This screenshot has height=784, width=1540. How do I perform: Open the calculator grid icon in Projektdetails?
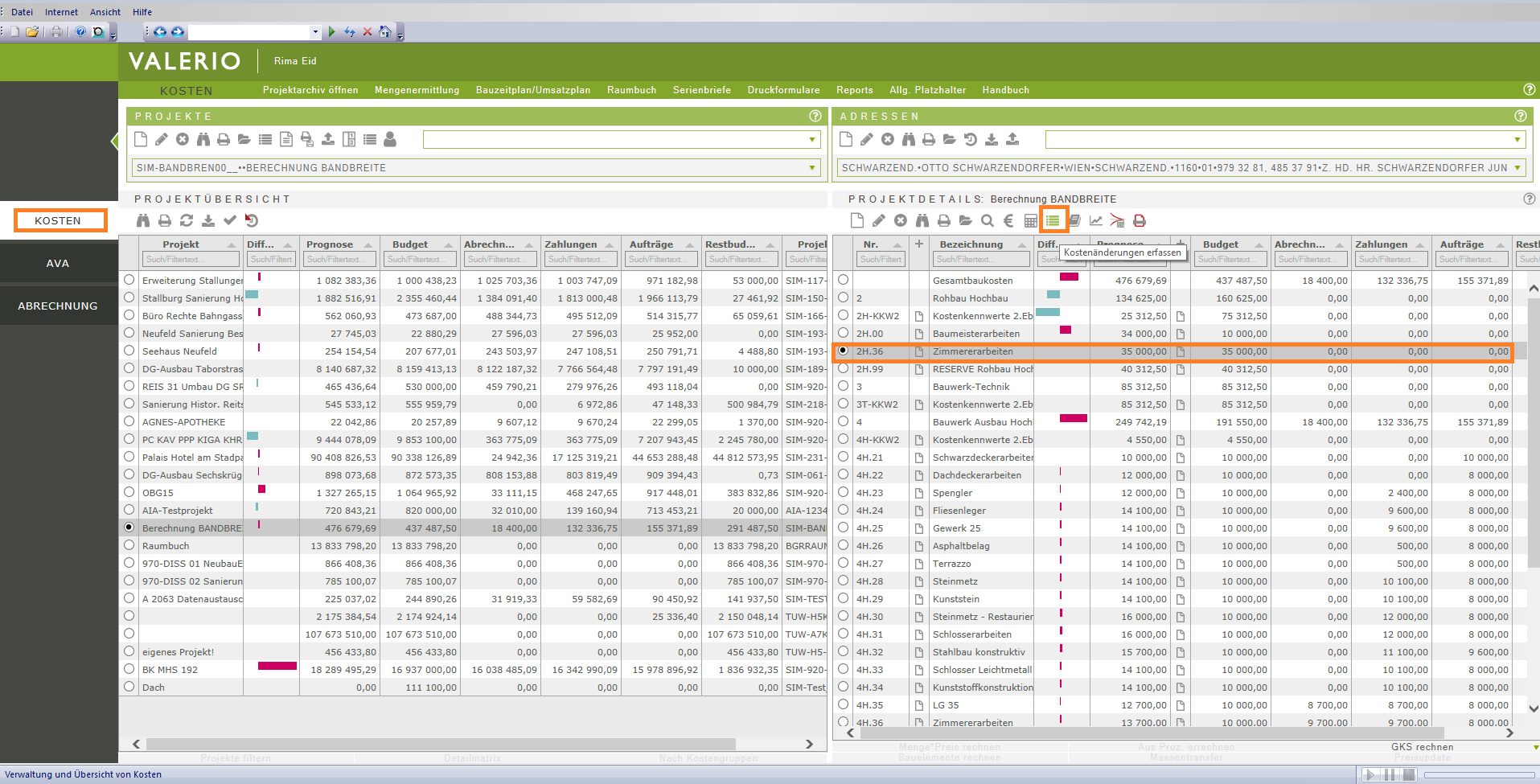coord(1030,220)
